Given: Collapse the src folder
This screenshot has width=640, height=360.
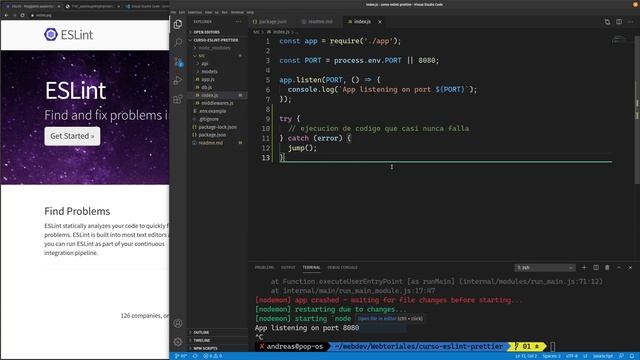Looking at the screenshot, I should pyautogui.click(x=218, y=56).
